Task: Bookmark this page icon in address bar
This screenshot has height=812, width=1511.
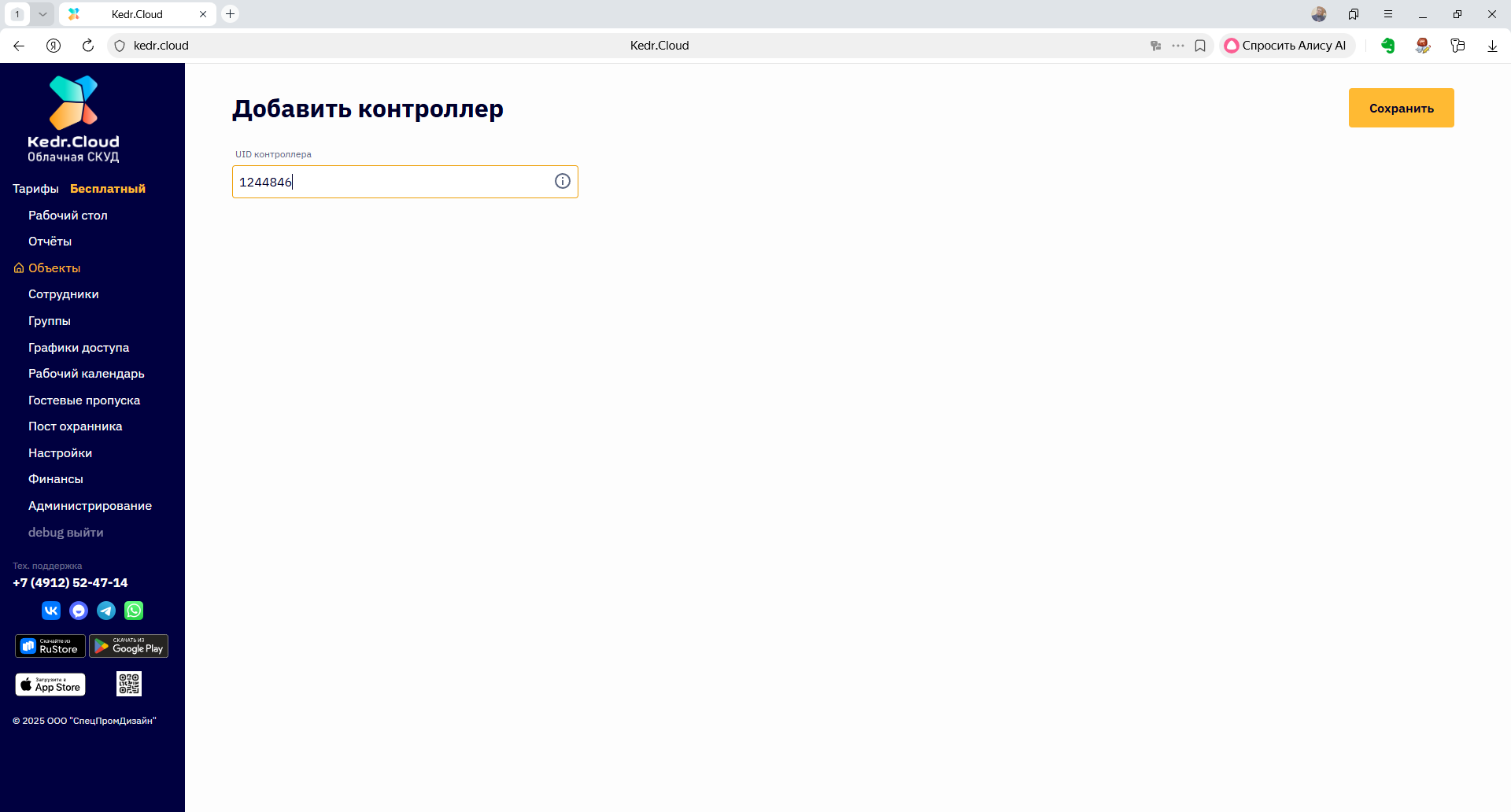Action: tap(1200, 46)
